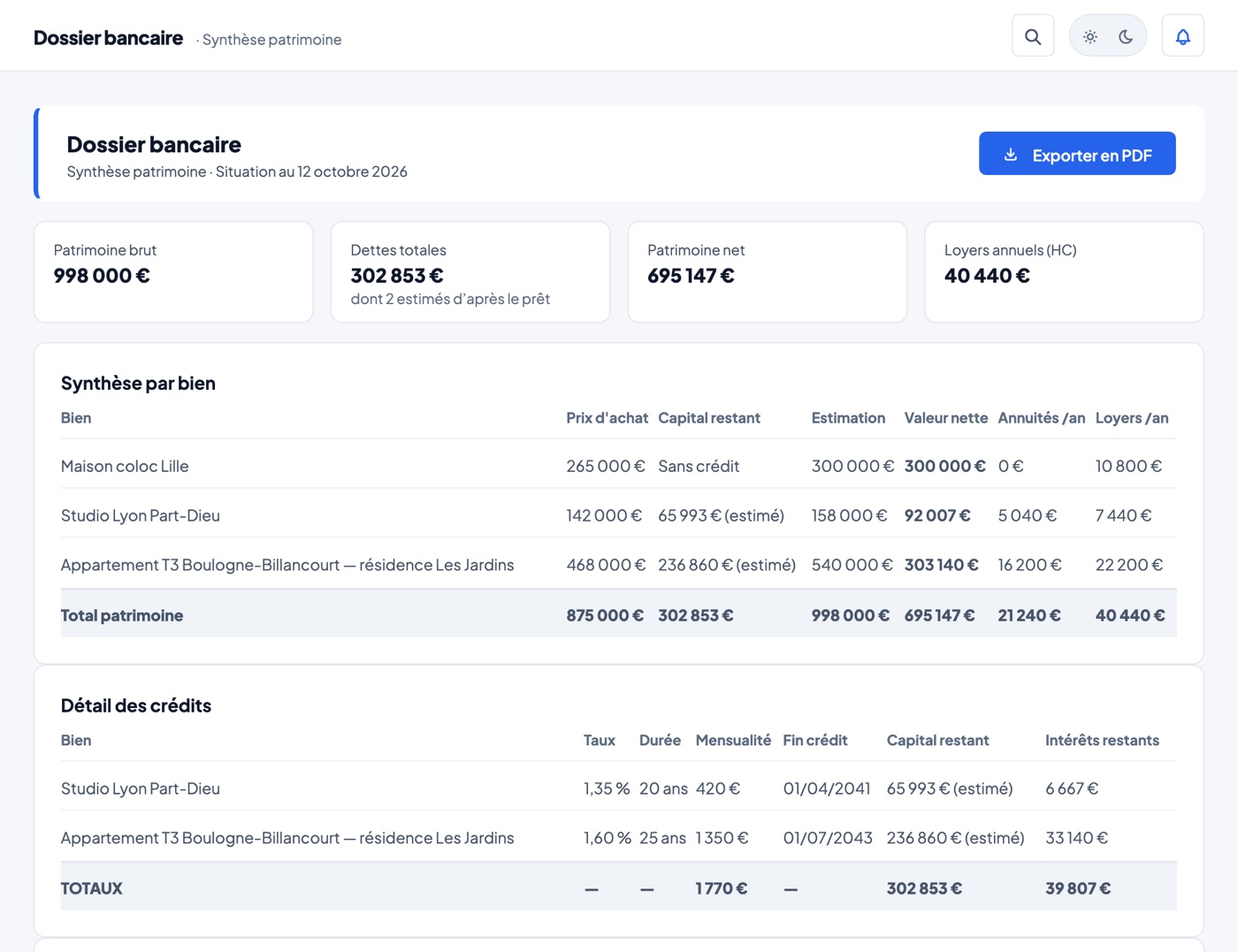Select the 540 000 € estimation
1238x952 pixels.
point(852,565)
